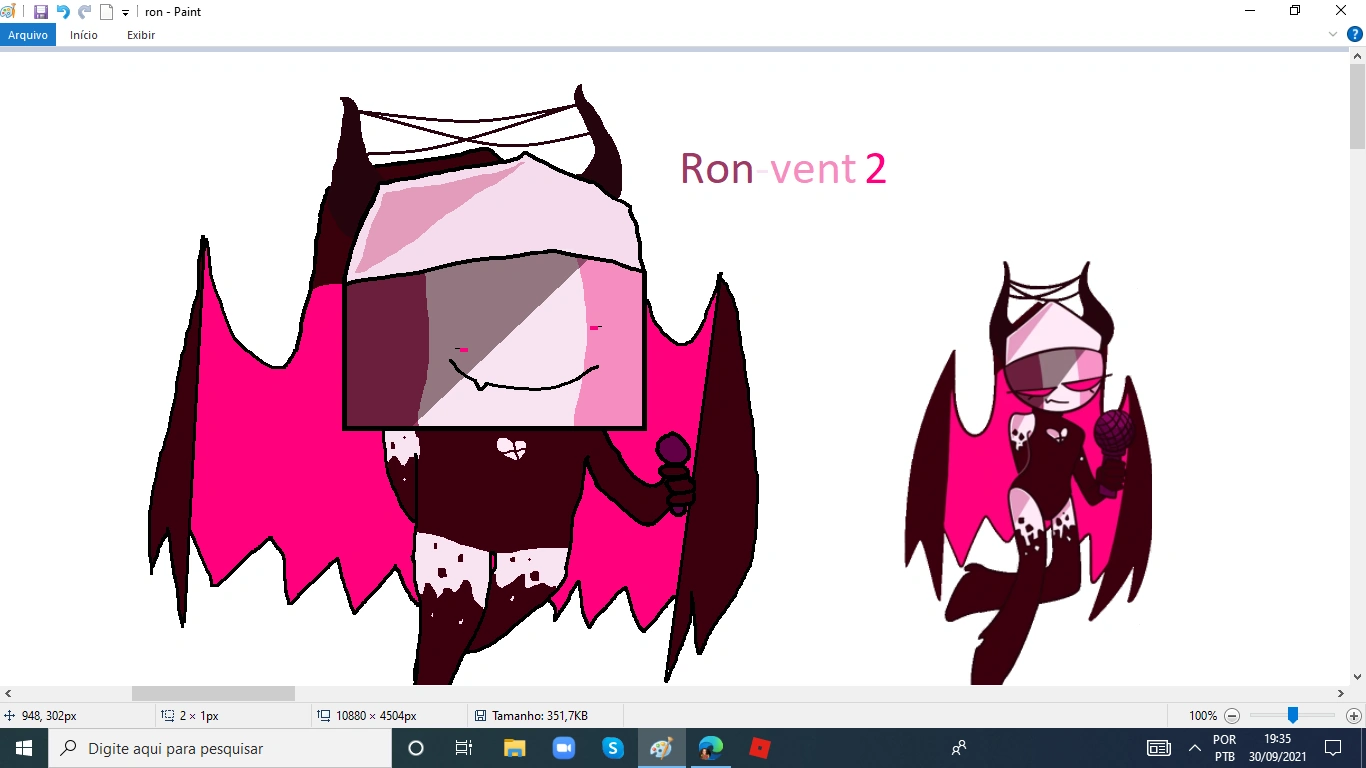Open the Arquivo menu
The height and width of the screenshot is (768, 1366).
(27, 34)
